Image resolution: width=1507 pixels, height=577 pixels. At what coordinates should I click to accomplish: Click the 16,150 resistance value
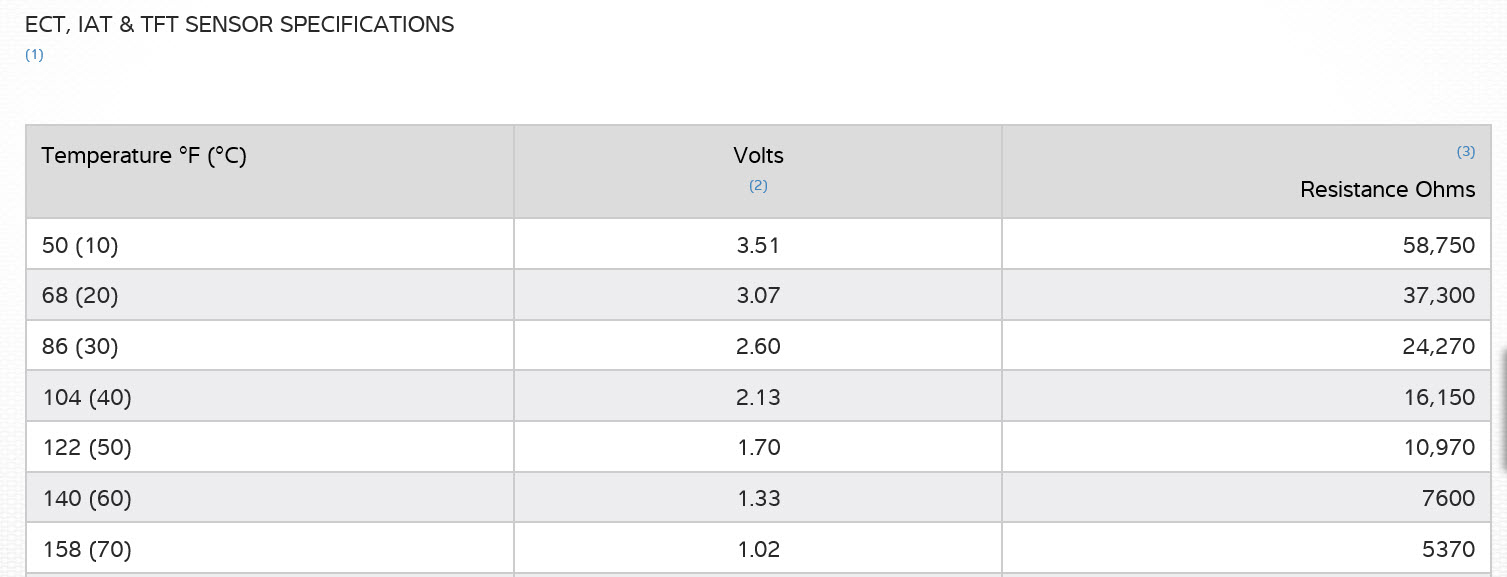[1439, 397]
